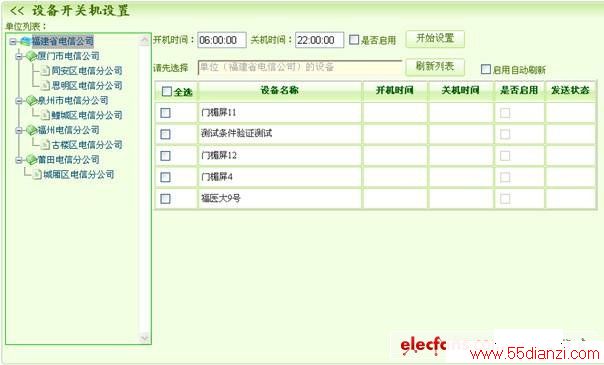Viewport: 604px width, 365px height.
Task: Collapse the 福州电信分公司 tree node
Action: coord(18,131)
